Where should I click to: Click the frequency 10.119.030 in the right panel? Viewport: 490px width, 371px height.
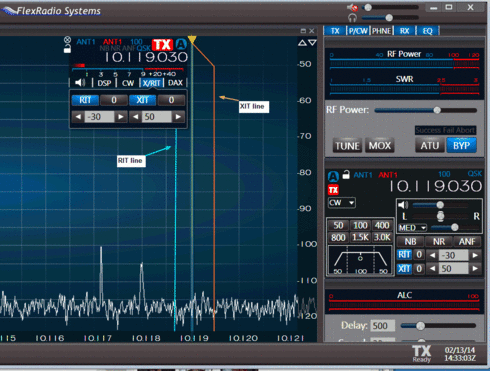pos(435,186)
